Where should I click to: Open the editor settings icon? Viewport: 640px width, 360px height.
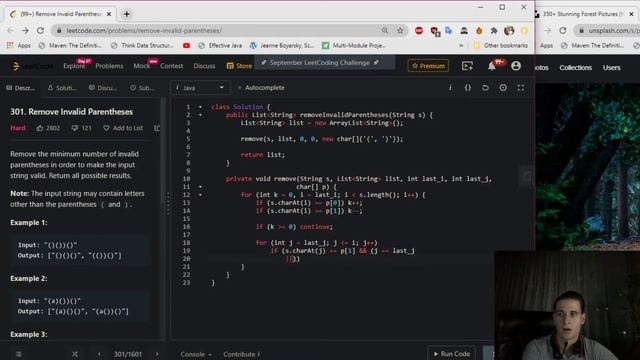(x=503, y=88)
